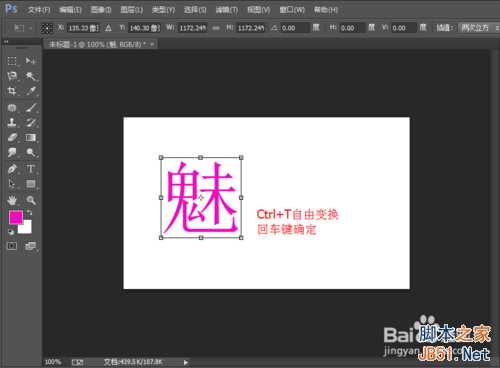Screen dimensions: 500x368
Task: Open the 视图(V) menu
Action: 259,10
